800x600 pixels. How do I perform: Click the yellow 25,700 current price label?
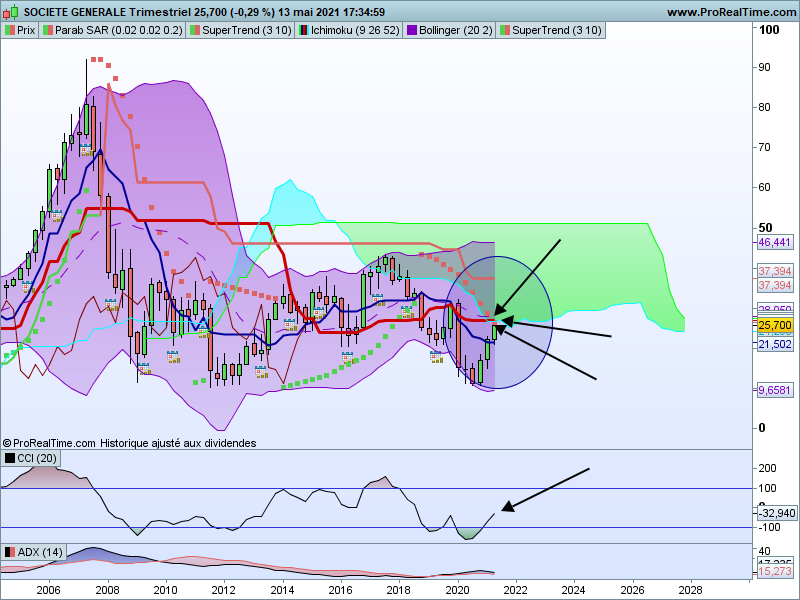click(x=774, y=326)
